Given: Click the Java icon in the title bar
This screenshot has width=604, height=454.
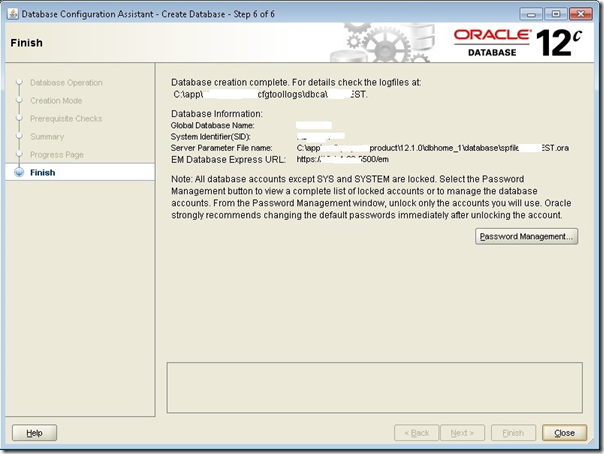Looking at the screenshot, I should click(x=13, y=14).
